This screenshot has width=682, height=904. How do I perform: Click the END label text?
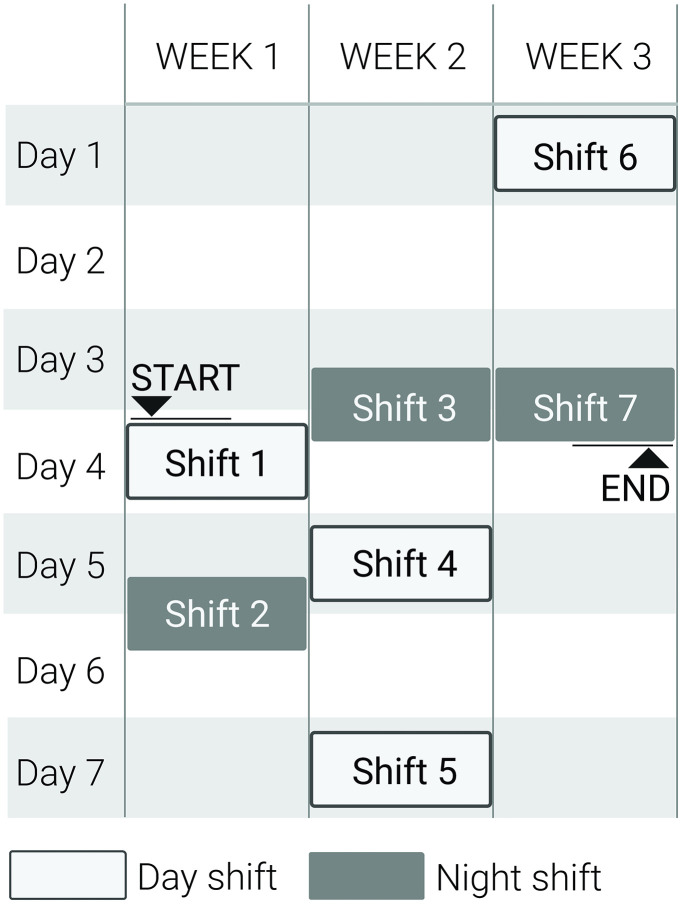[x=635, y=488]
